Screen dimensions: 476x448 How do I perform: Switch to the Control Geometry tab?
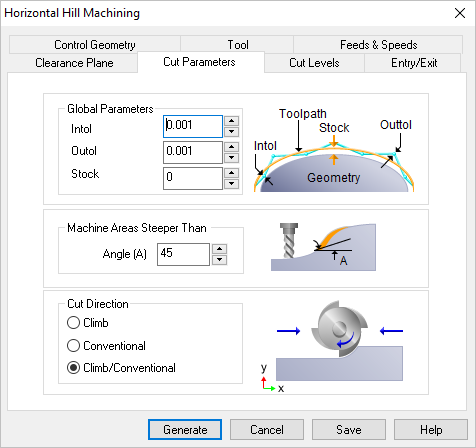[x=95, y=45]
